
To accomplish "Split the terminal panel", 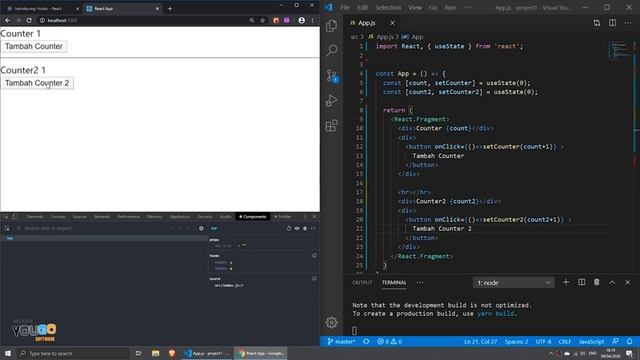I will tap(581, 282).
